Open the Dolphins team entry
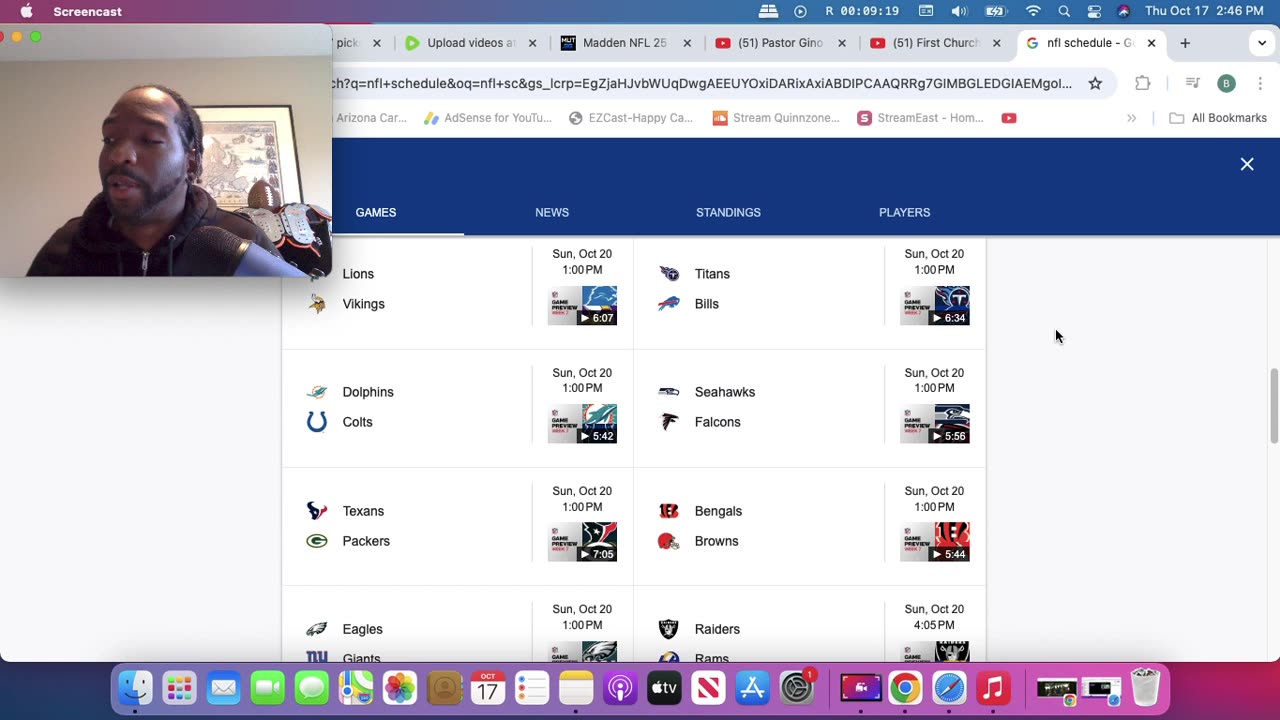This screenshot has width=1280, height=720. click(368, 392)
